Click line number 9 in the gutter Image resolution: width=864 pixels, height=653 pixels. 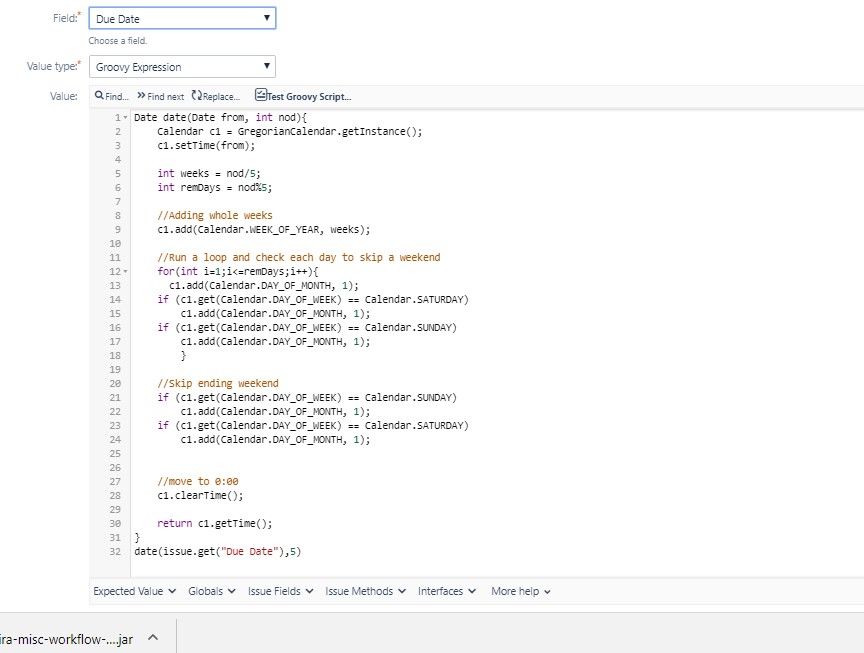(x=117, y=229)
